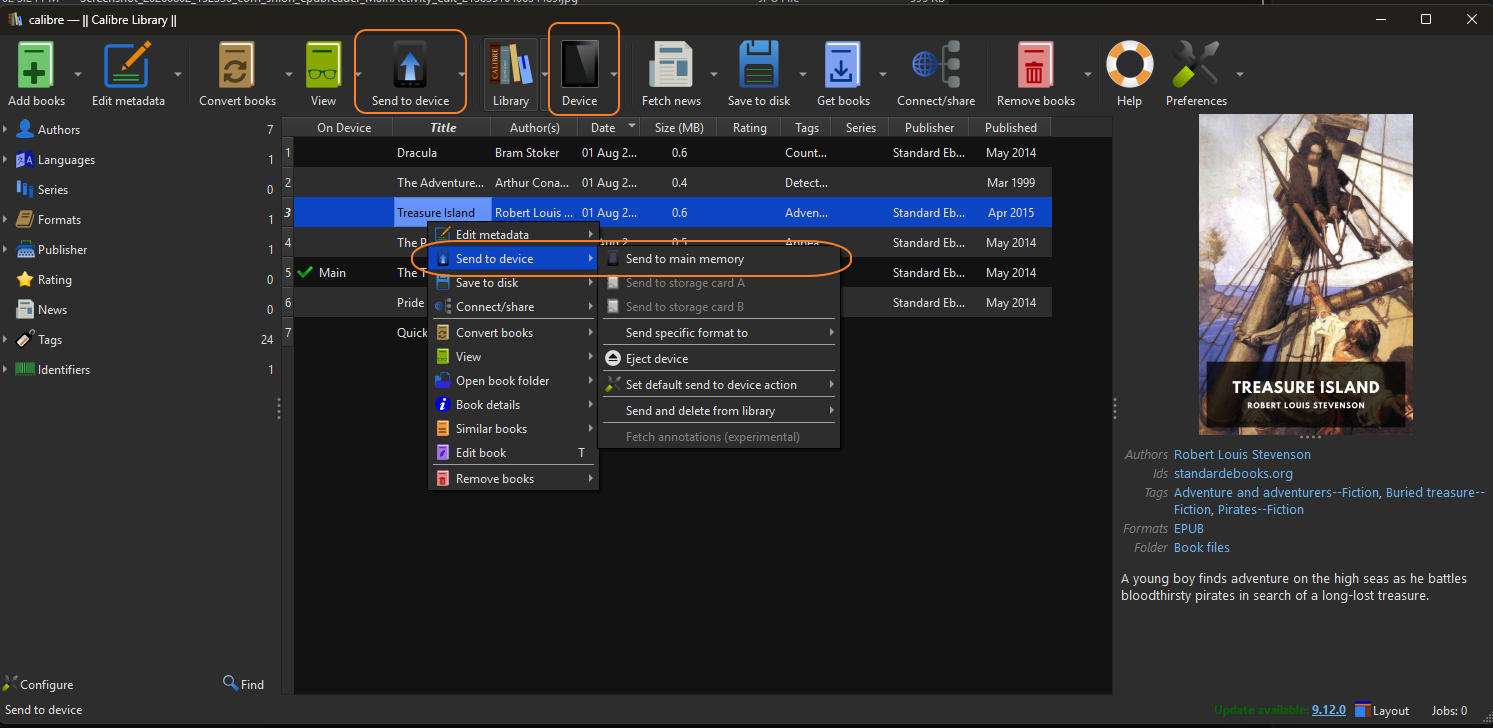
Task: Sort by the Published column header
Action: [x=1010, y=127]
